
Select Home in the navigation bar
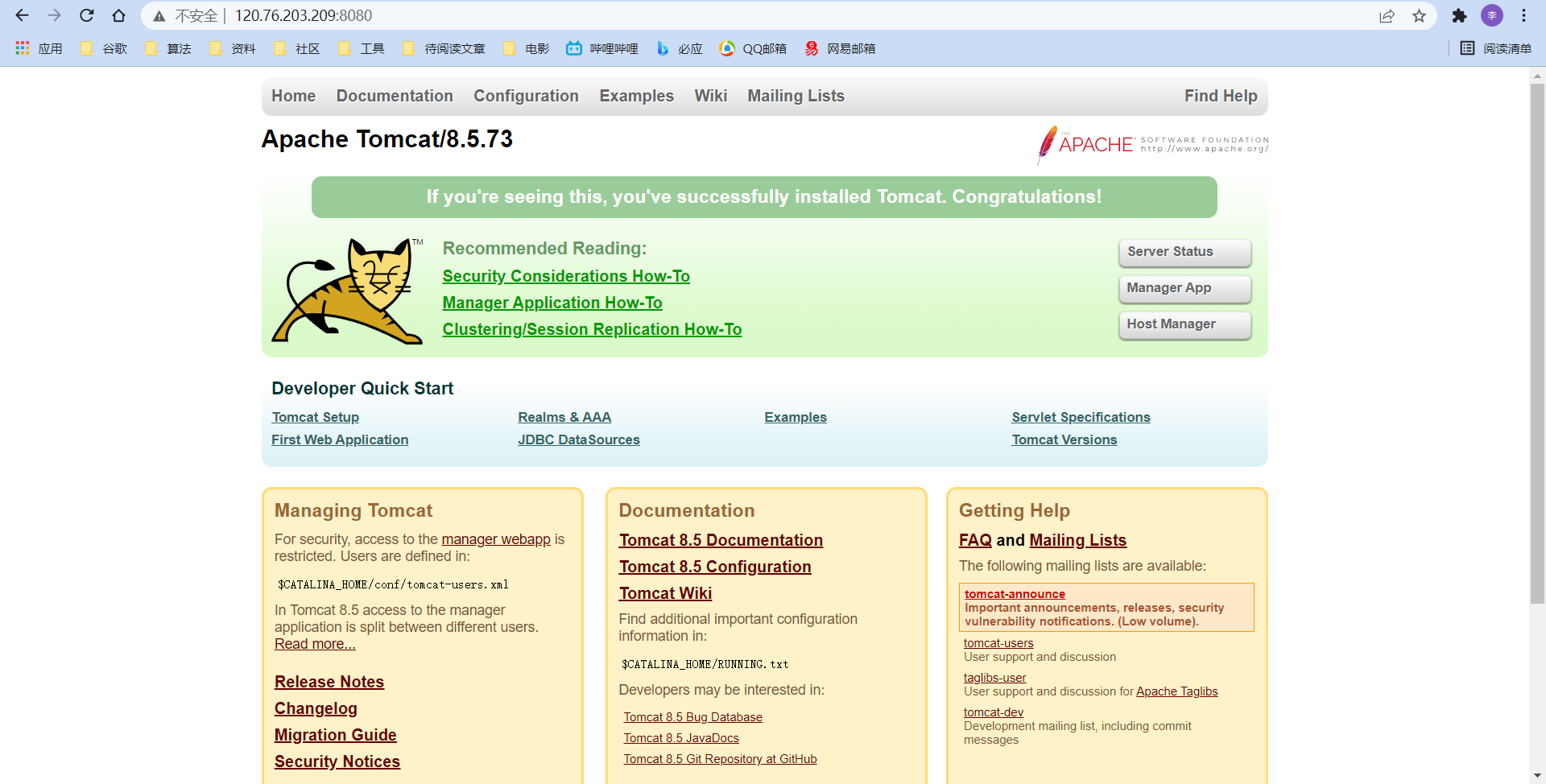click(294, 96)
